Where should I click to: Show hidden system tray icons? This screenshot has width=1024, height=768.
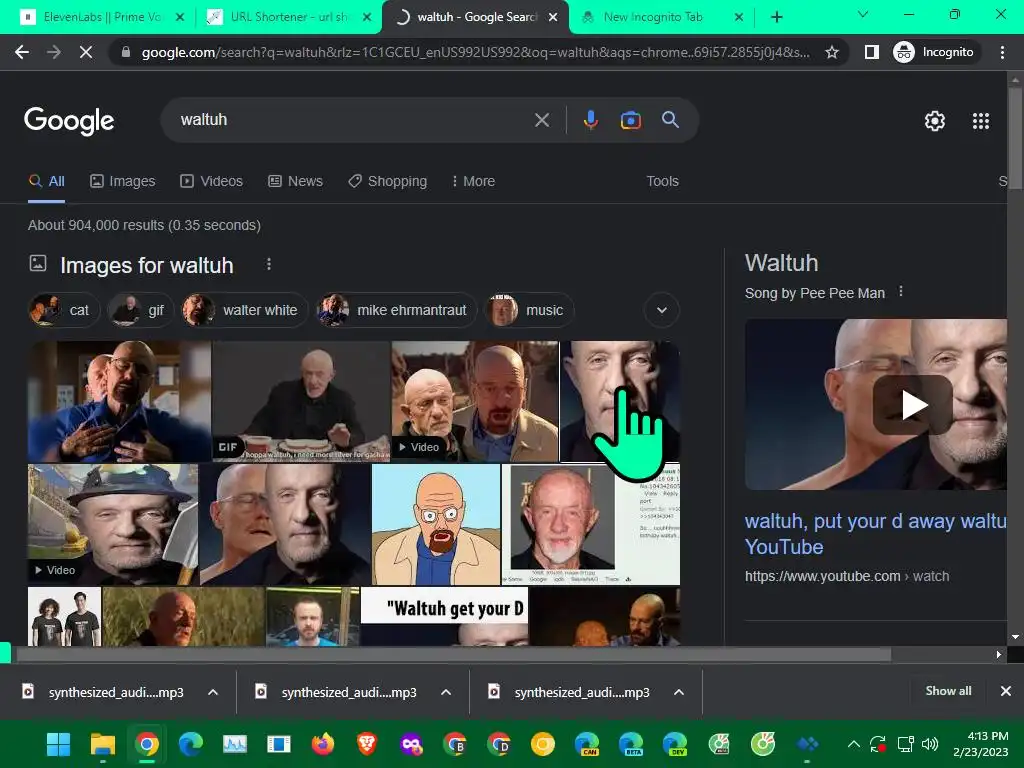[853, 744]
